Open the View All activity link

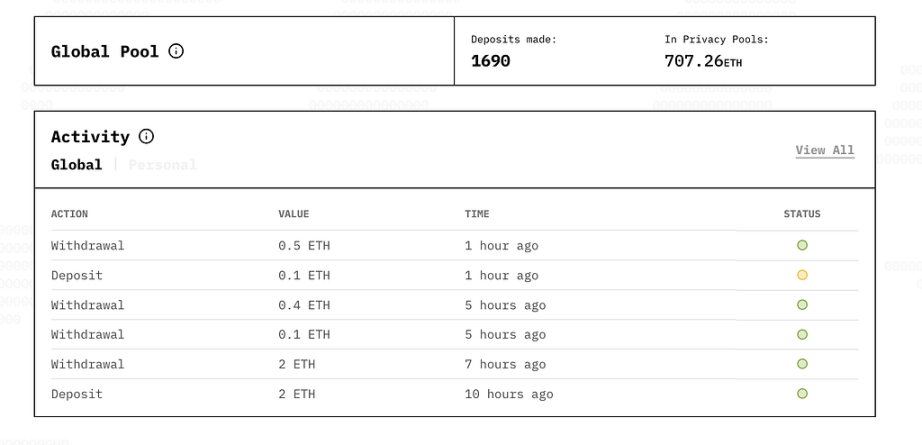pos(825,151)
